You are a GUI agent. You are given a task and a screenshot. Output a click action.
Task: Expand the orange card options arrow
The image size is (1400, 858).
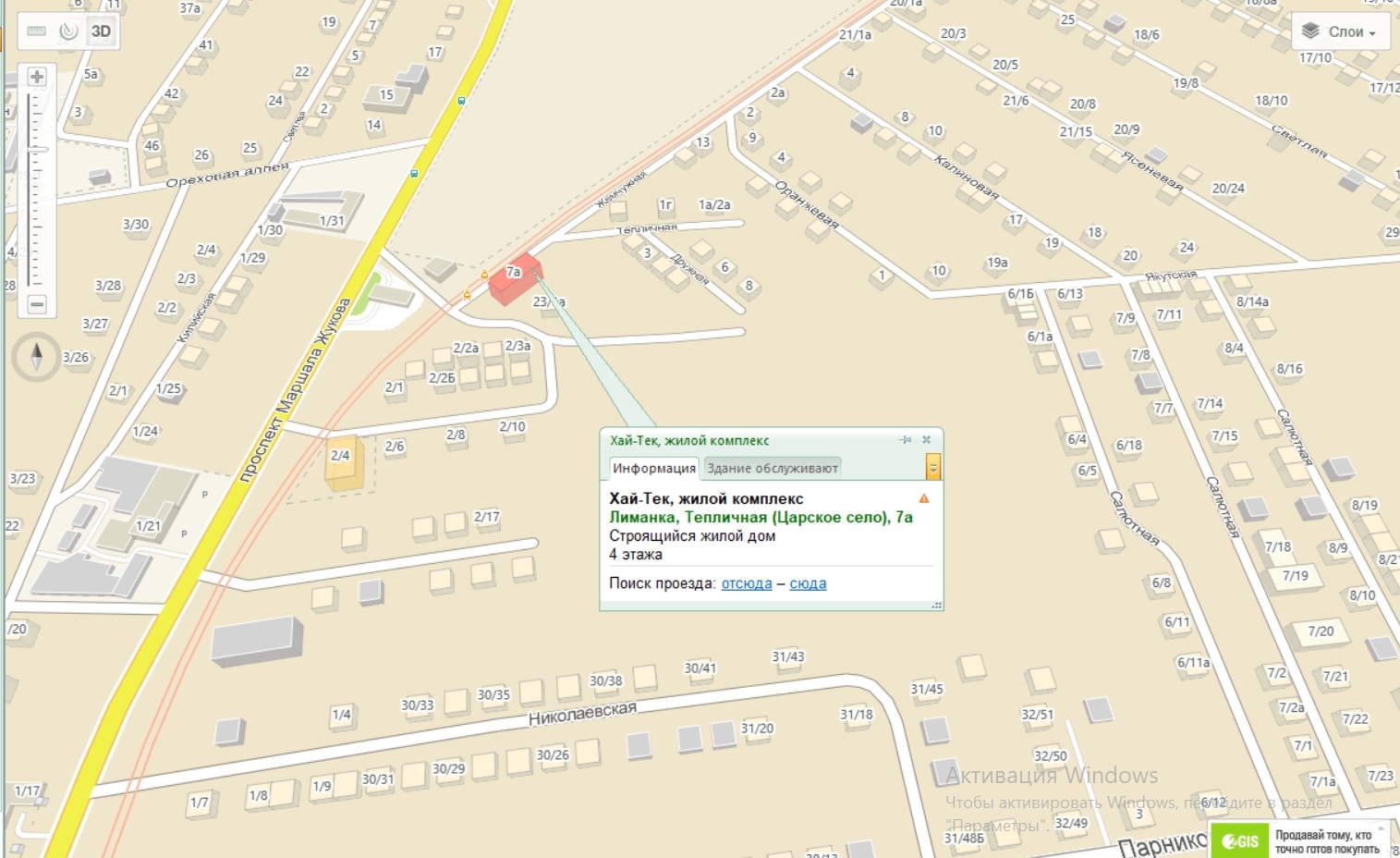point(933,468)
